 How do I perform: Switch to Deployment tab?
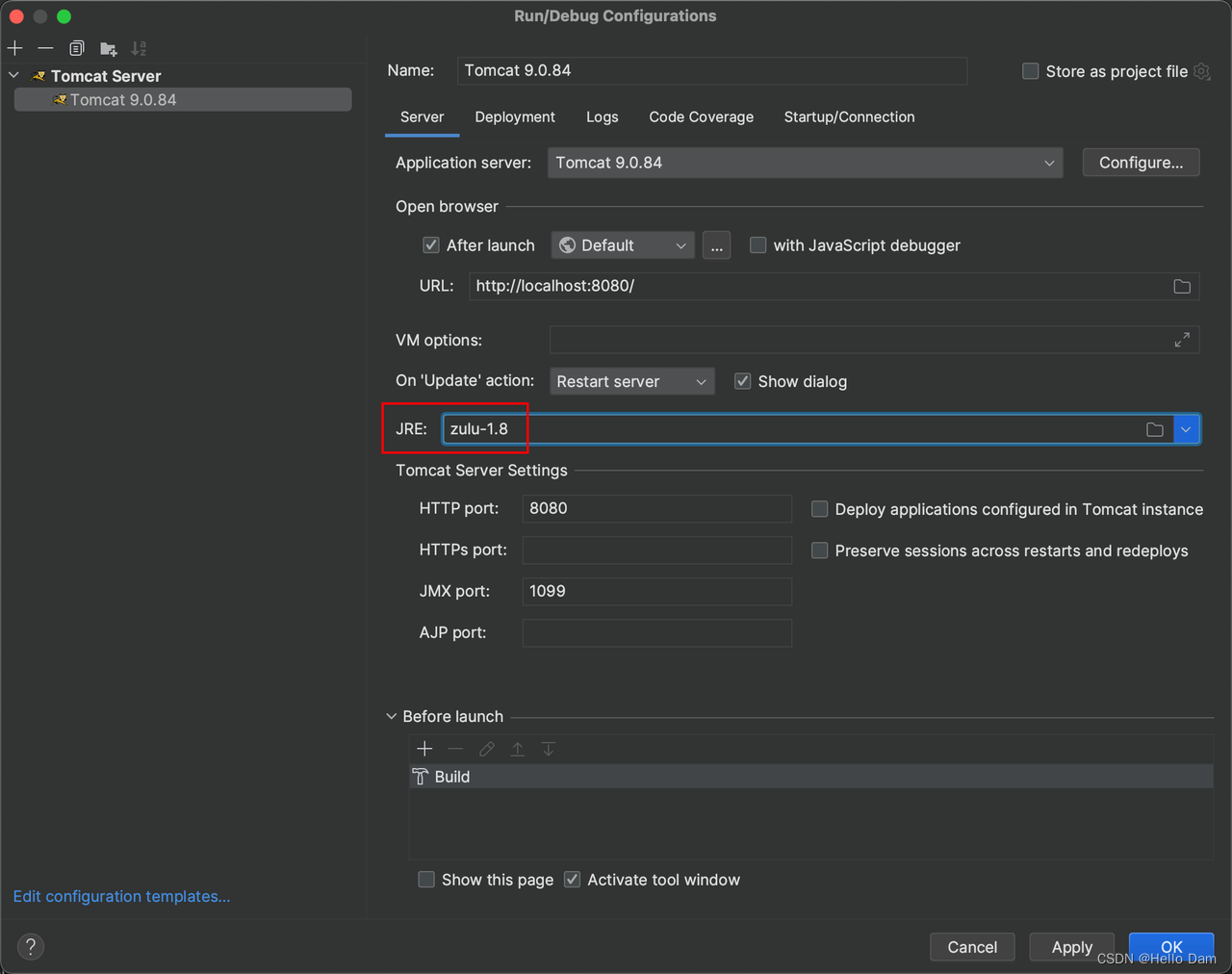515,117
